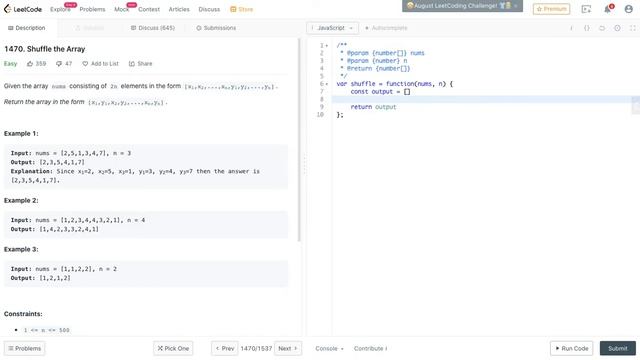Image resolution: width=640 pixels, height=360 pixels.
Task: Open Discuss in the navigation bar
Action: pyautogui.click(x=209, y=9)
